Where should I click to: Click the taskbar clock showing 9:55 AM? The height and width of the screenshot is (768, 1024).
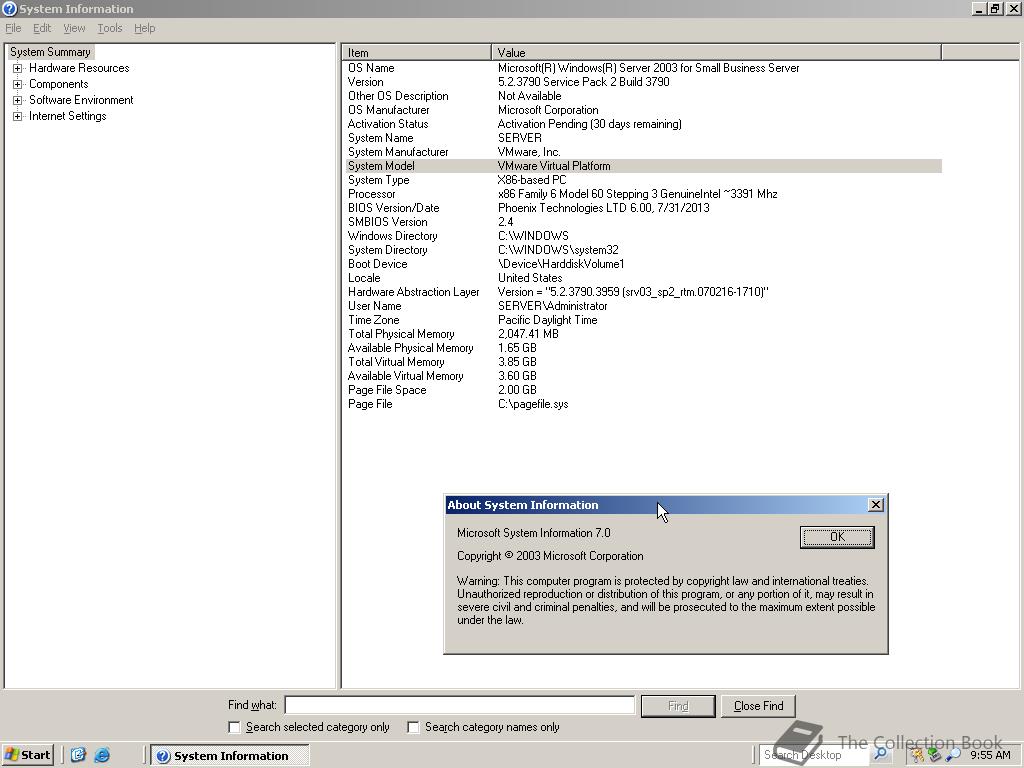(x=990, y=755)
